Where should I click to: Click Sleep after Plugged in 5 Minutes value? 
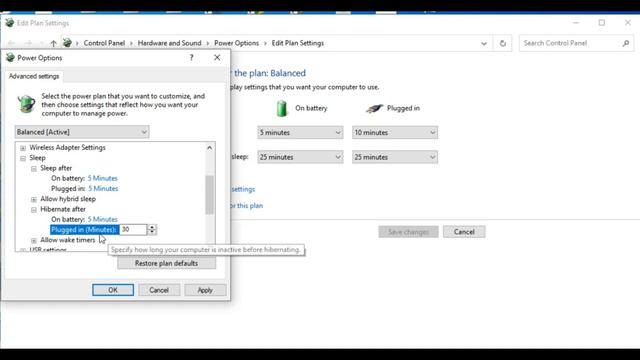(x=103, y=189)
